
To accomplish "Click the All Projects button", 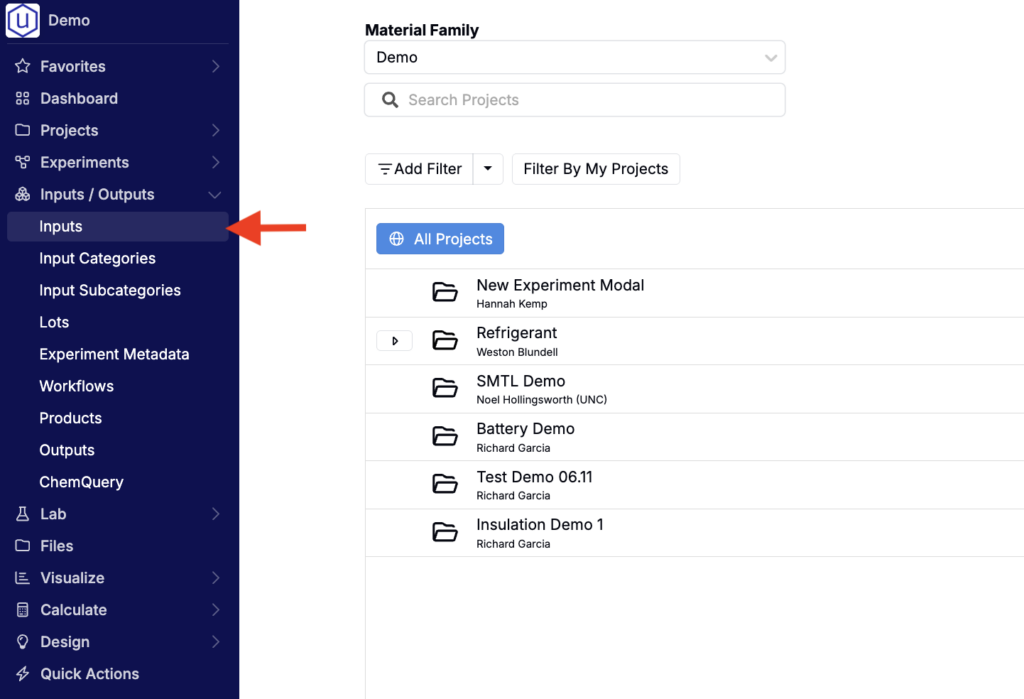I will tap(440, 239).
